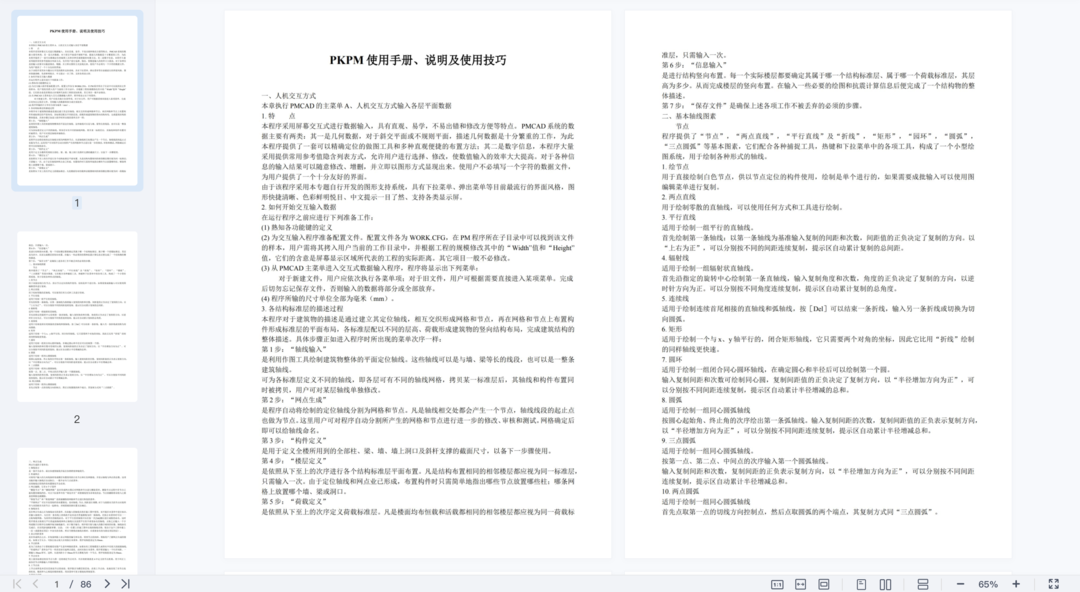
Task: Click the page label '1' under thumbnail
Action: click(x=76, y=203)
